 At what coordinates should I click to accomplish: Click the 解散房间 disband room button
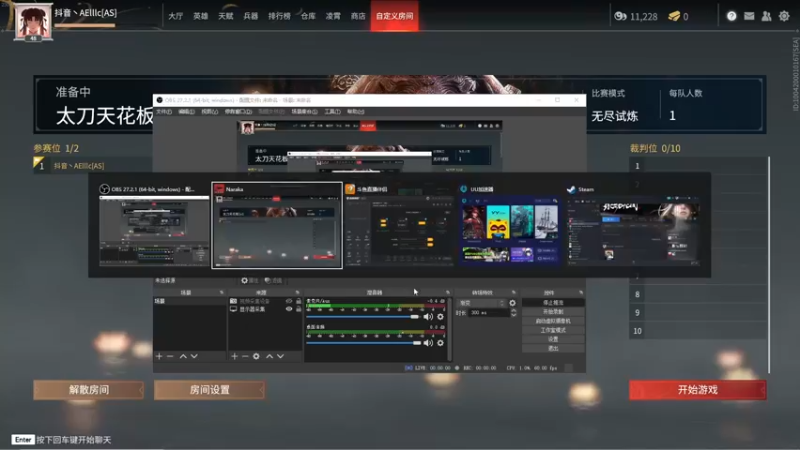pyautogui.click(x=89, y=390)
